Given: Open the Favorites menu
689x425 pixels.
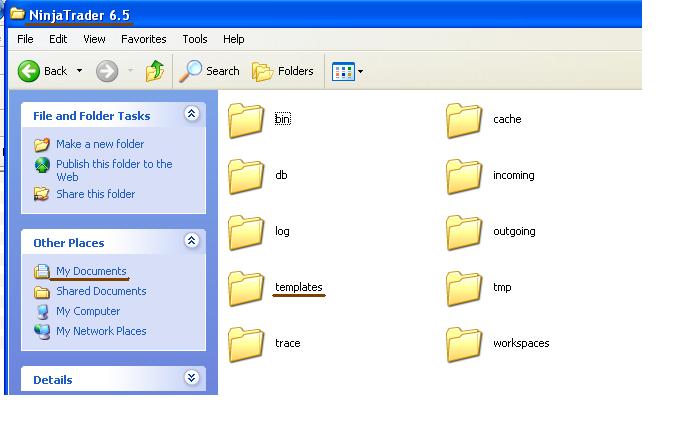Looking at the screenshot, I should coord(144,39).
